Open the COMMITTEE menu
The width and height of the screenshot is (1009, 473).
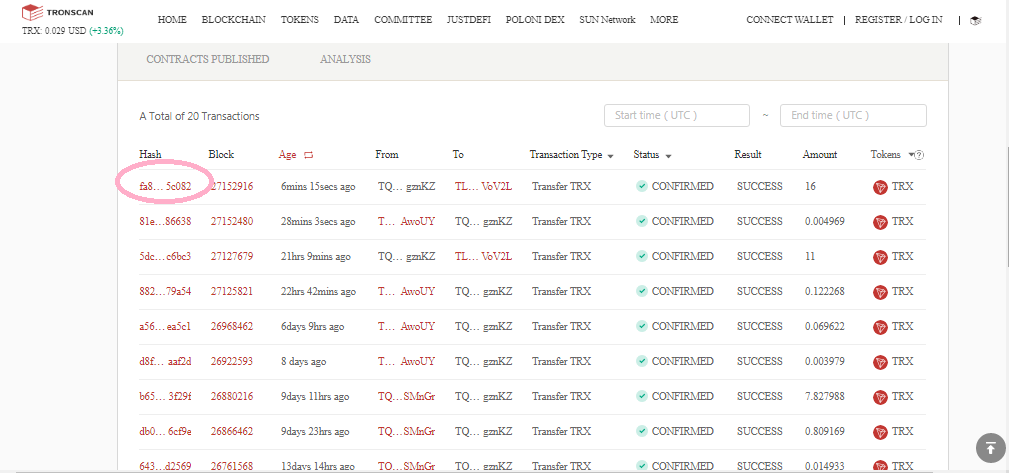click(x=403, y=20)
